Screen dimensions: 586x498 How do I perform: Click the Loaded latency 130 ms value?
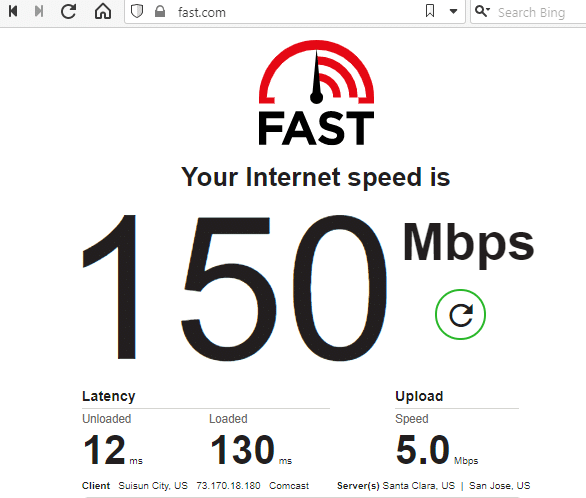(251, 450)
